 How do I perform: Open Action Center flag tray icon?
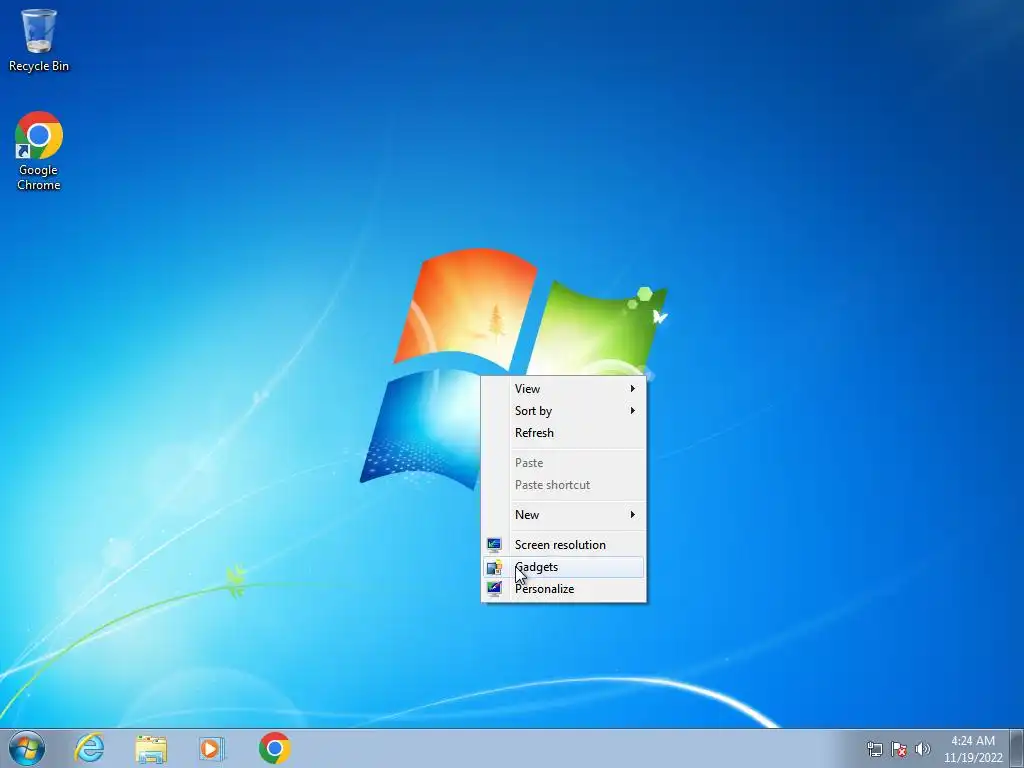click(x=899, y=749)
